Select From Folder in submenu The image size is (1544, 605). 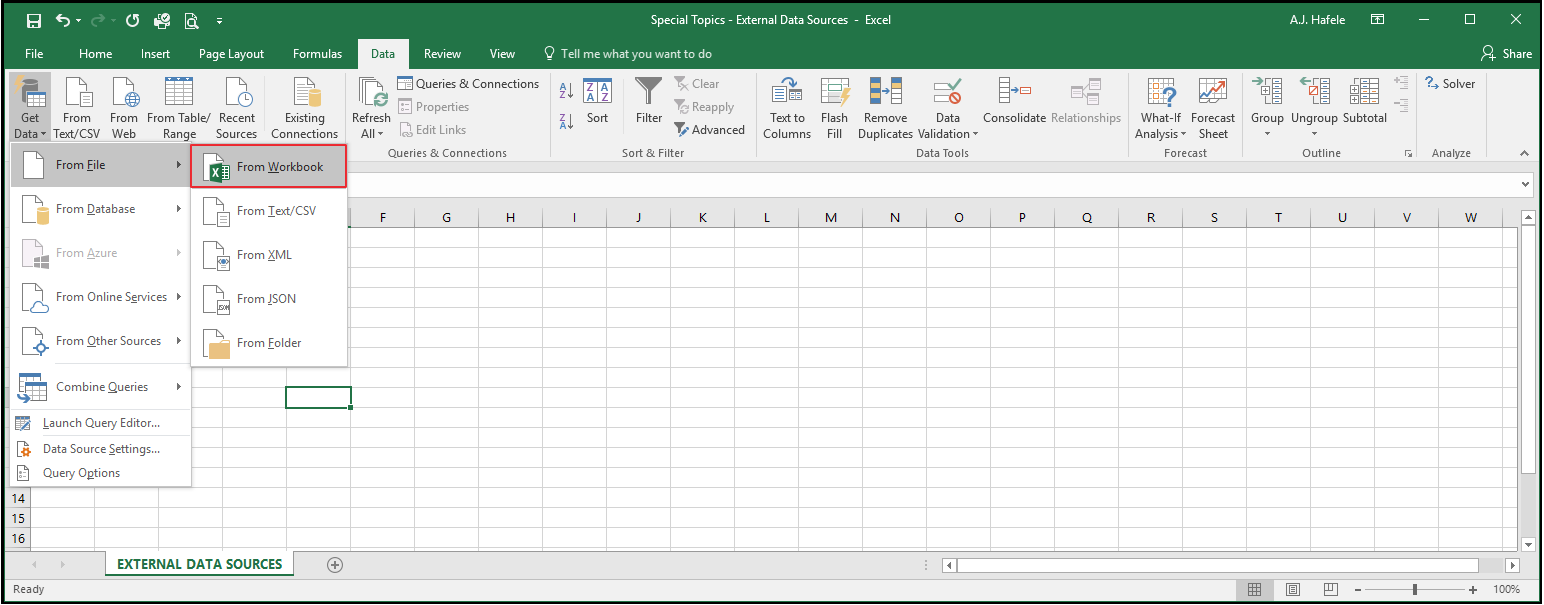pos(269,343)
